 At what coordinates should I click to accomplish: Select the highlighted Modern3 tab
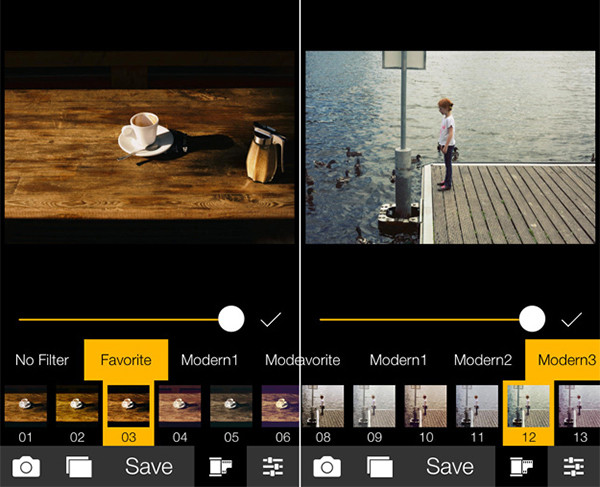566,360
